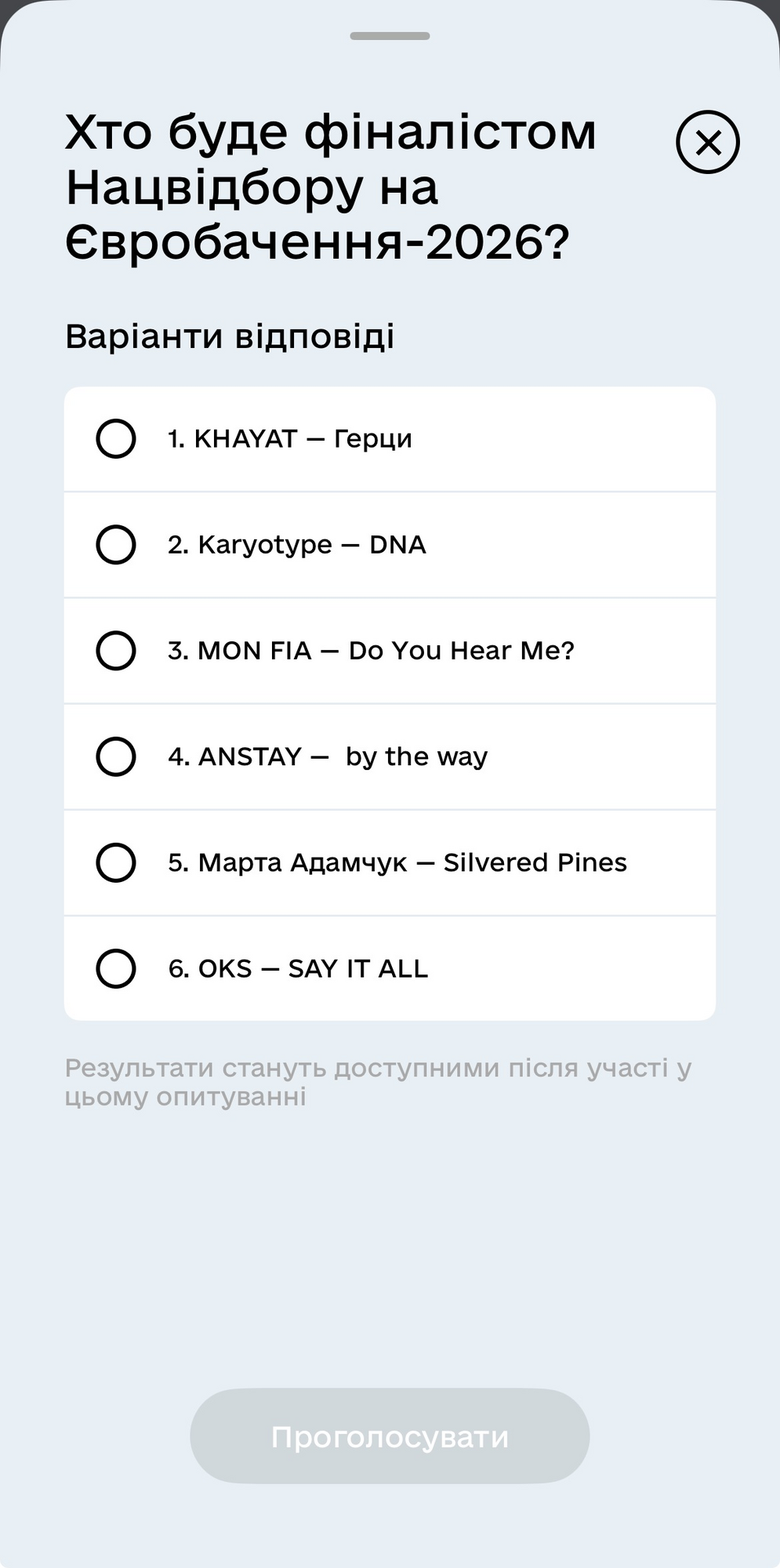This screenshot has height=1568, width=780.
Task: Tap the option text "2. Karyotype — DNA"
Action: (x=296, y=545)
